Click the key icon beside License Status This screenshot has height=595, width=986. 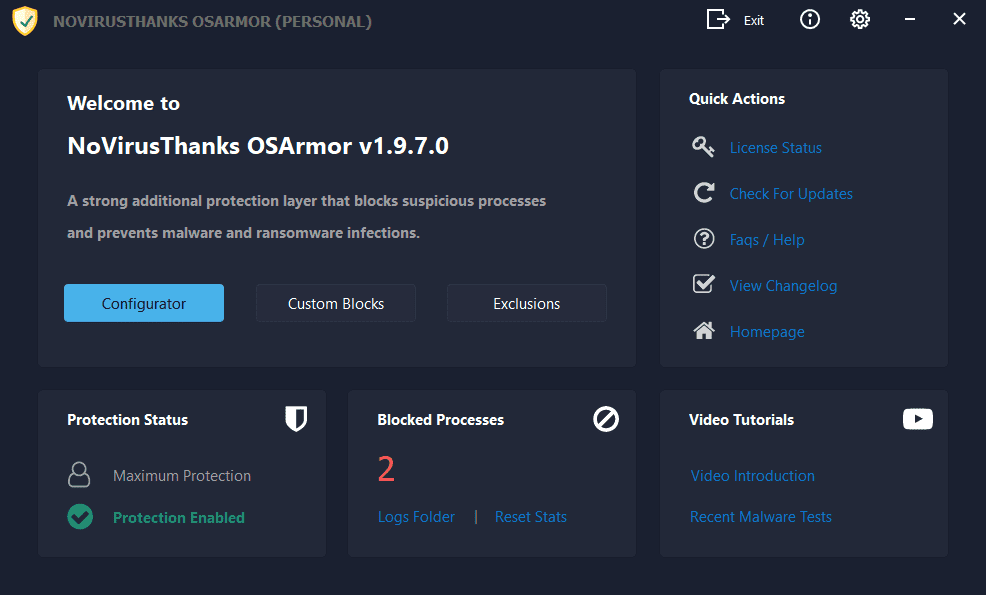703,147
